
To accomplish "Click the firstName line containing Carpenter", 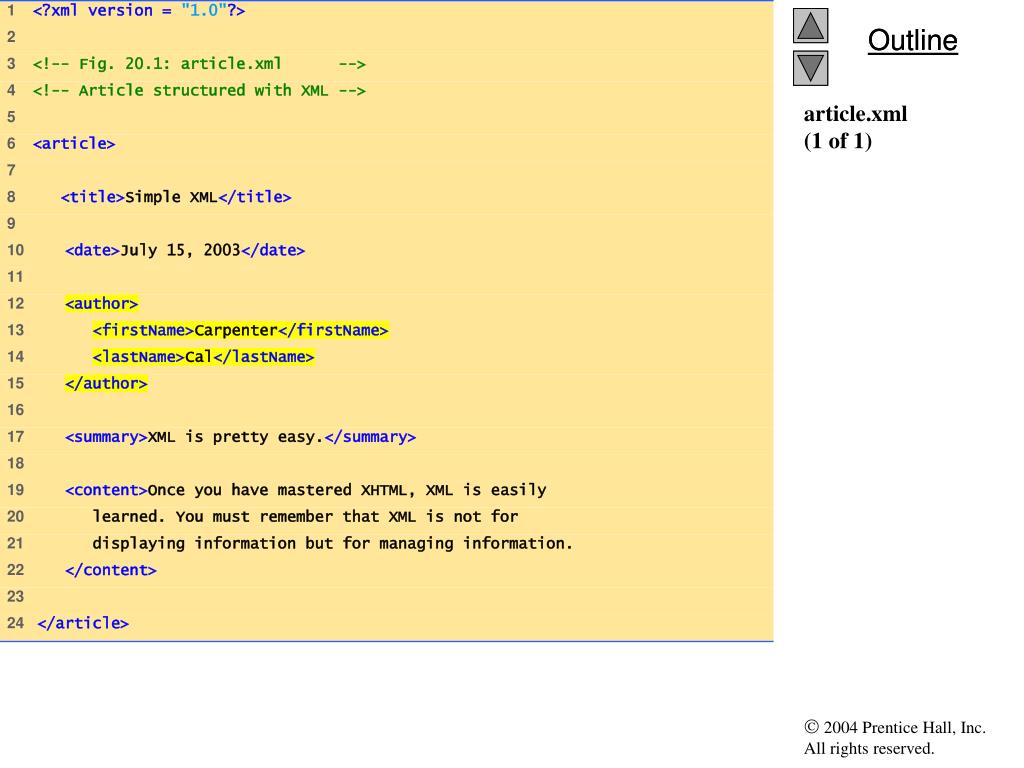I will point(240,330).
